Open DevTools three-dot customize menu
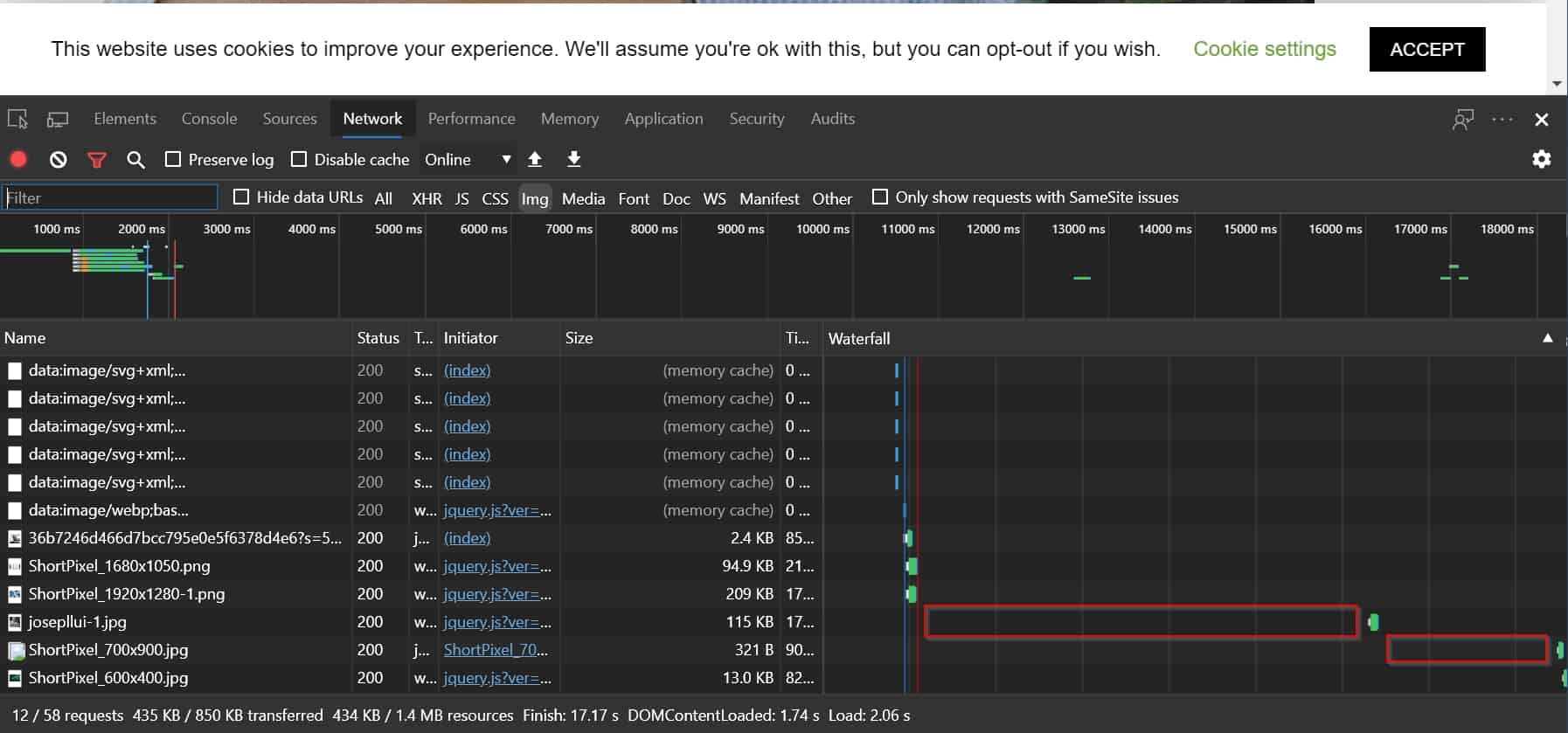The image size is (1568, 733). (1502, 119)
